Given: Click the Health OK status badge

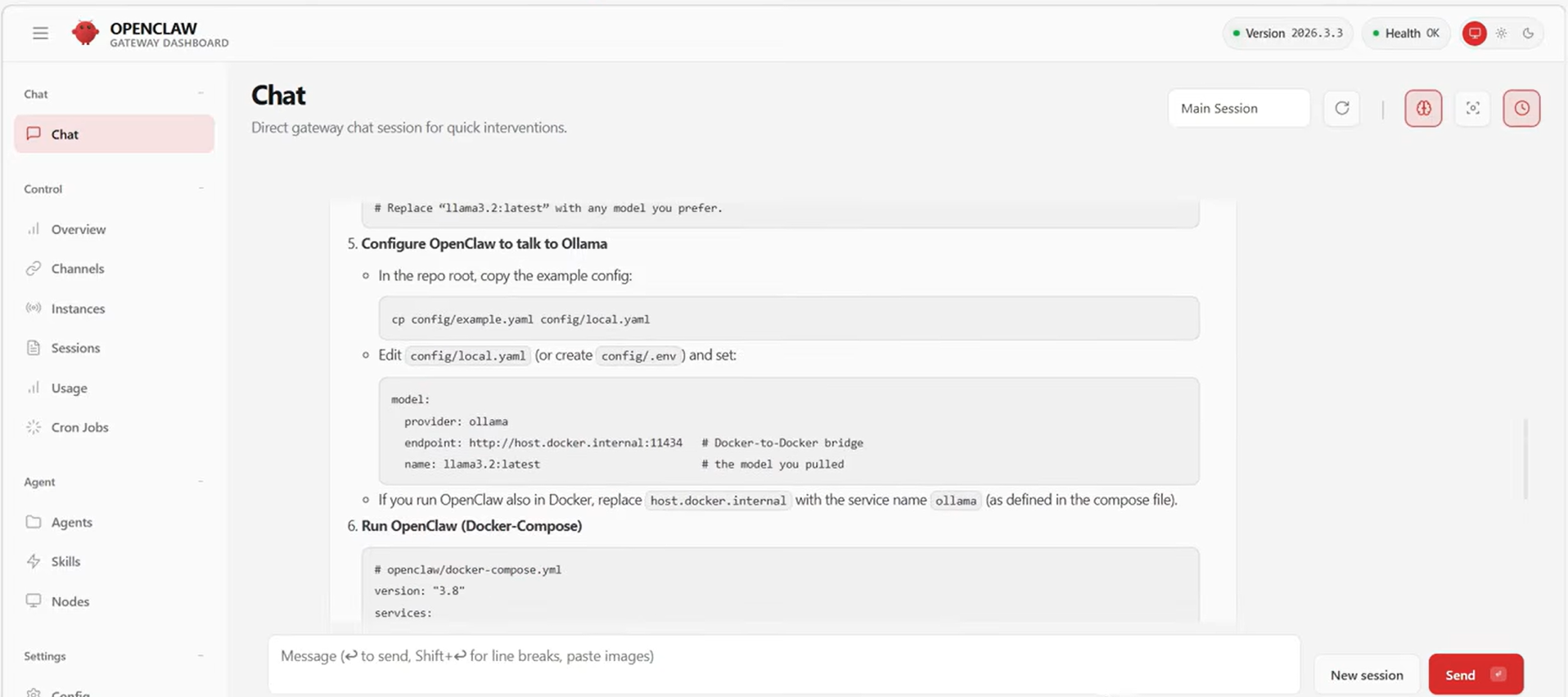Looking at the screenshot, I should [1406, 34].
